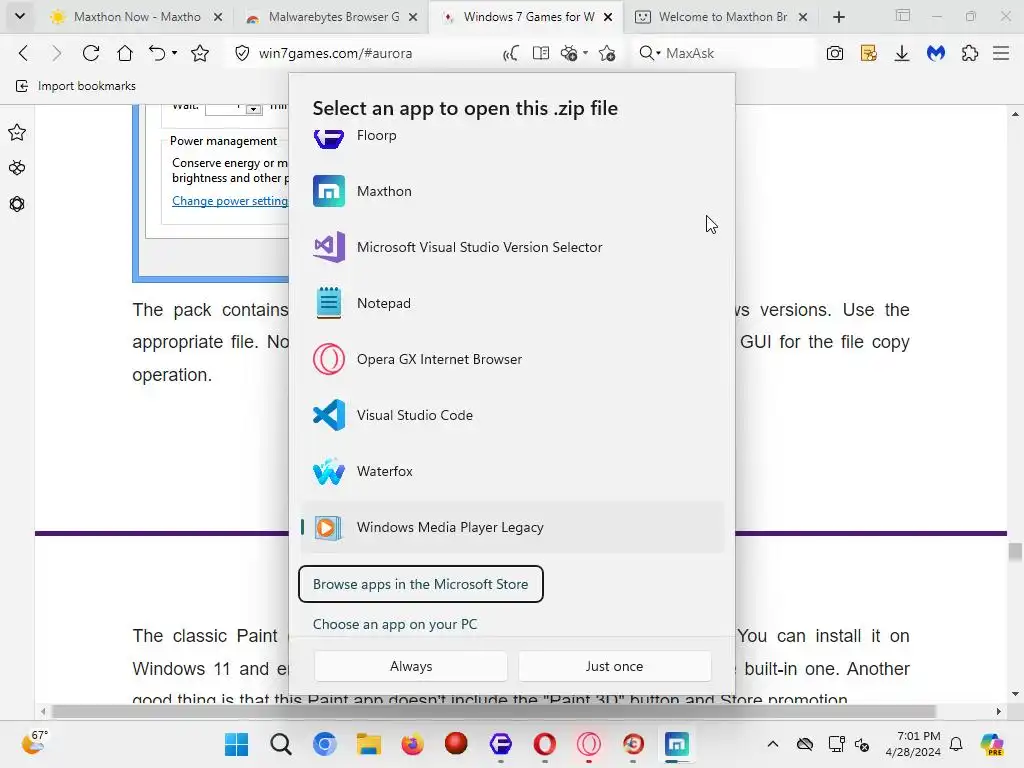
Task: Open the notifications bell in tray
Action: pos(956,744)
